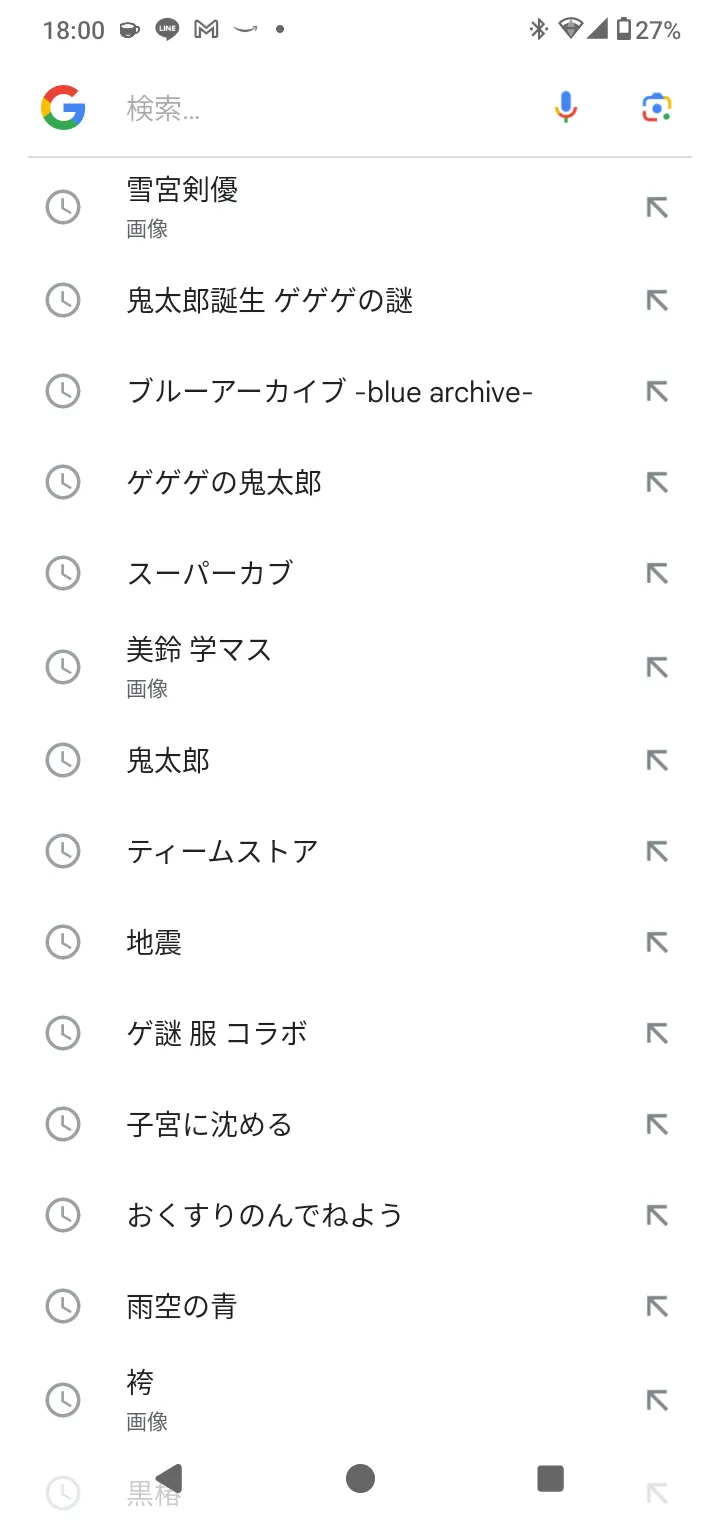Tap the おくすりのんでねよう history entry
The width and height of the screenshot is (720, 1520).
pos(264,1215)
